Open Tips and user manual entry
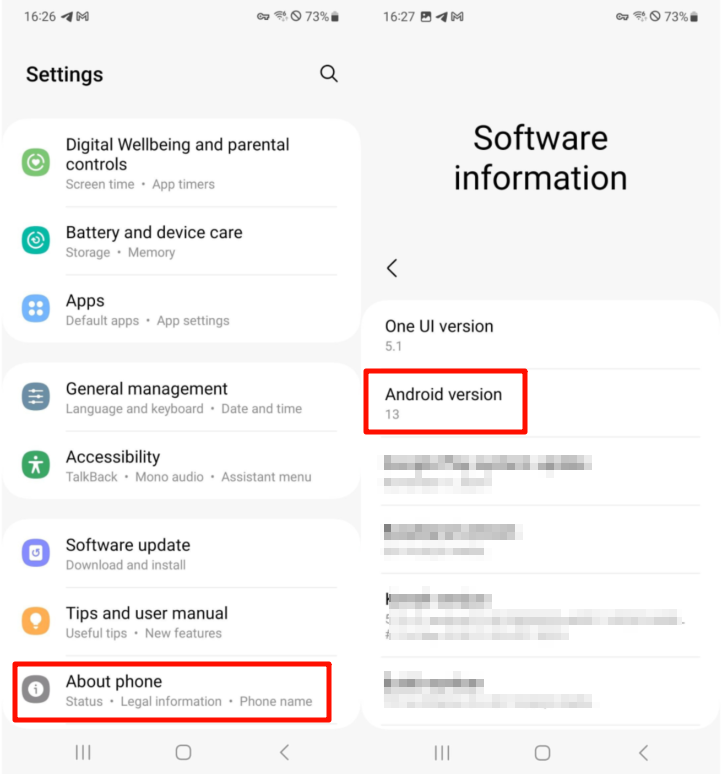The image size is (721, 774). pos(179,622)
